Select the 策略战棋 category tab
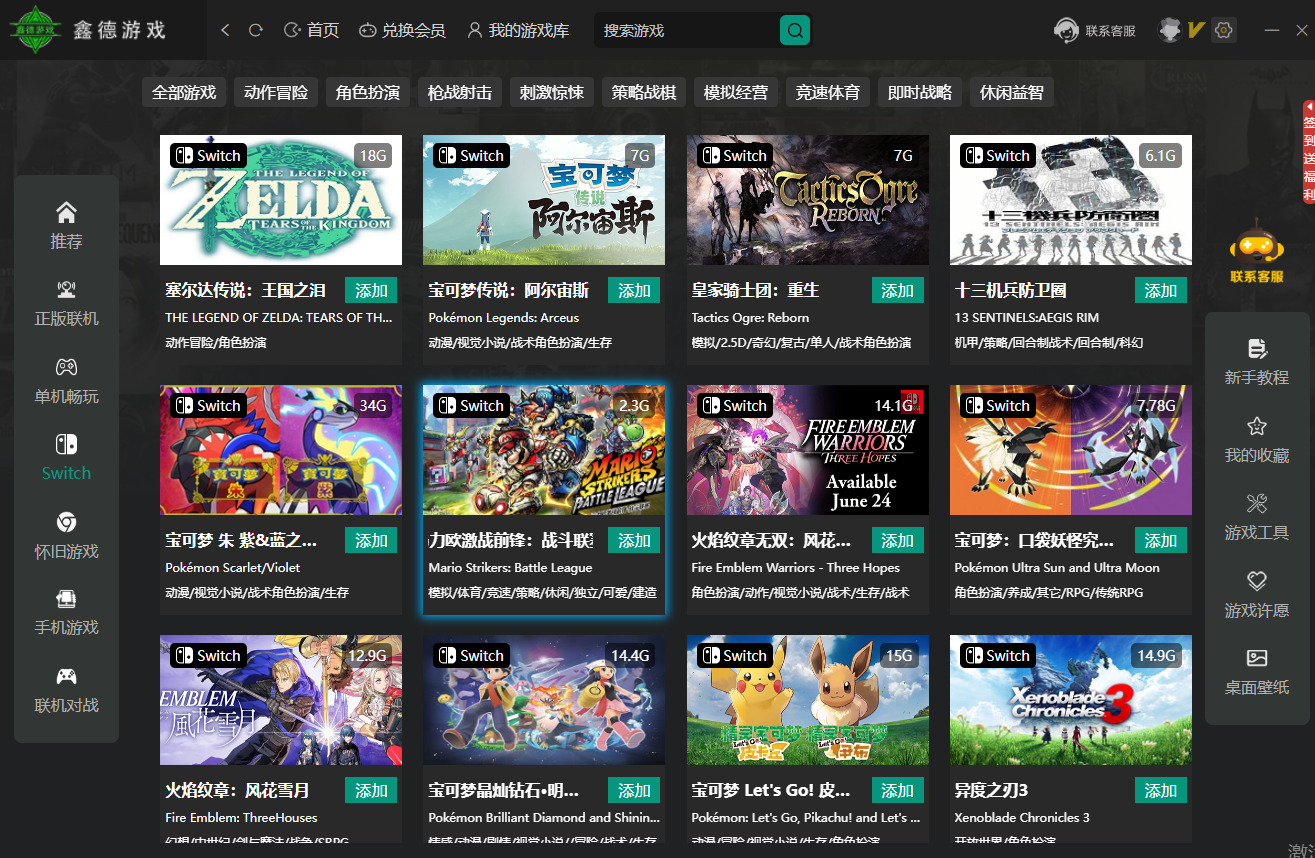This screenshot has width=1315, height=858. 644,92
